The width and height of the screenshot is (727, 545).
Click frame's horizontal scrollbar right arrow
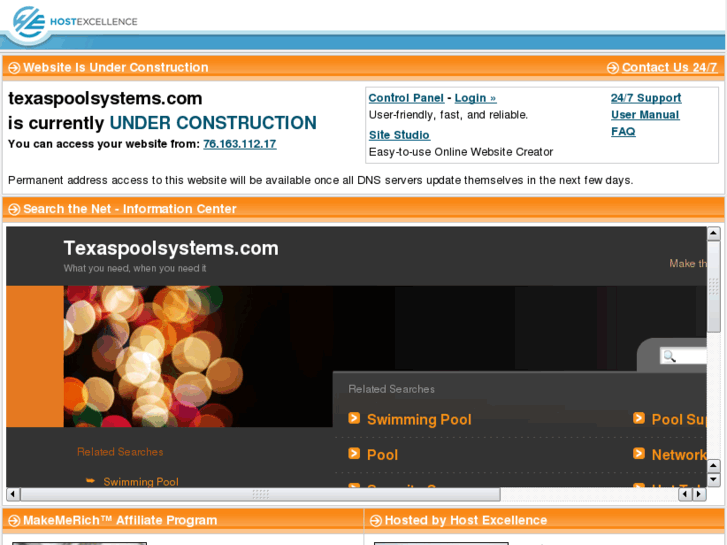click(x=699, y=494)
